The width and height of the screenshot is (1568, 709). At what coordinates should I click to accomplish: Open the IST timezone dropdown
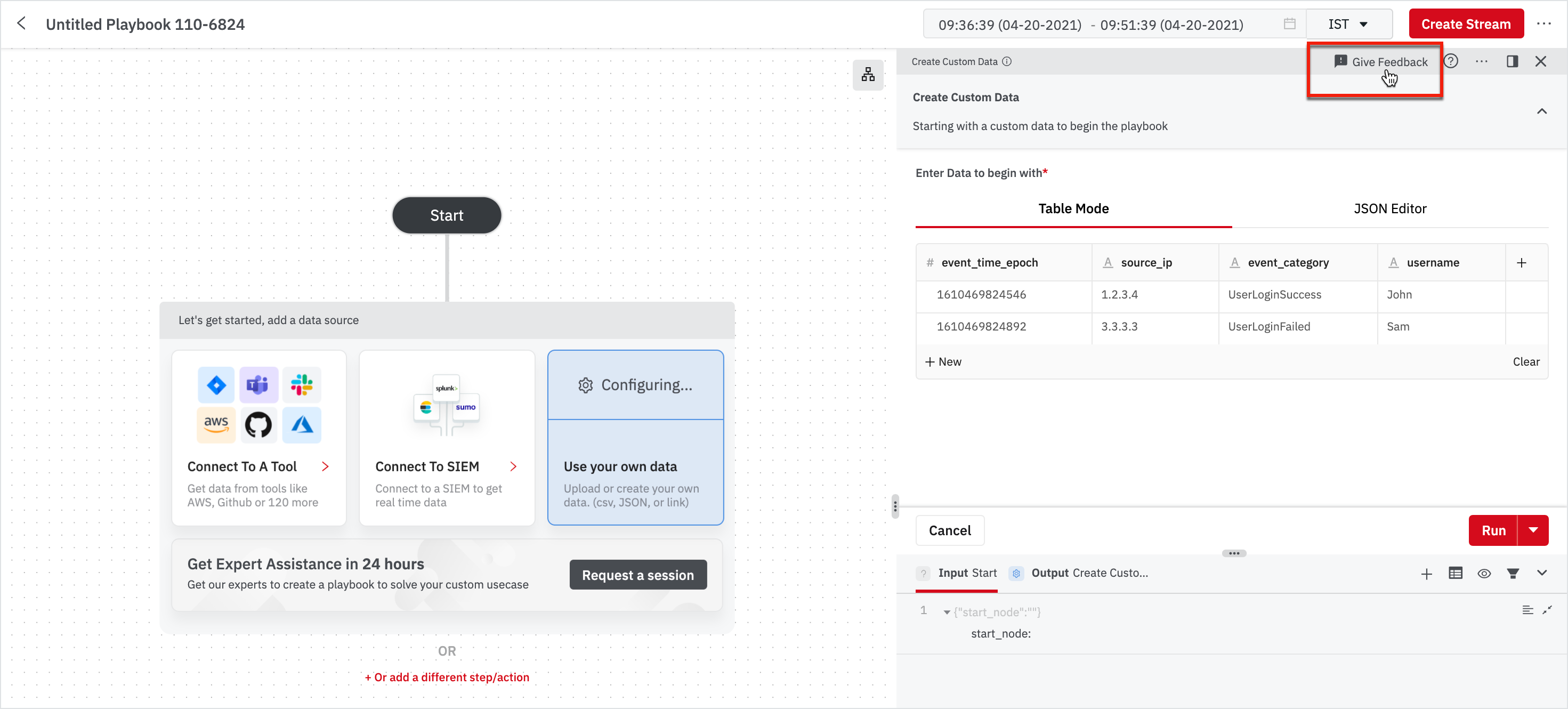[x=1348, y=25]
